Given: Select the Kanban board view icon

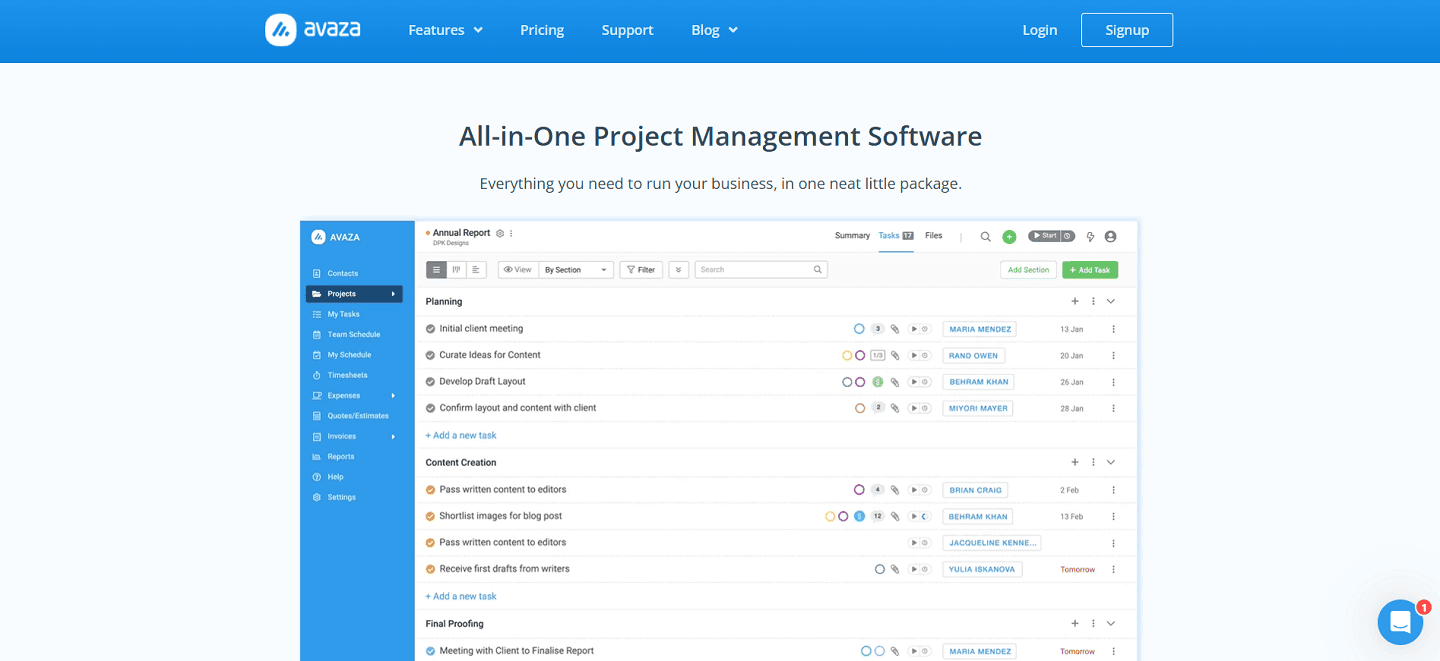Looking at the screenshot, I should pos(457,269).
